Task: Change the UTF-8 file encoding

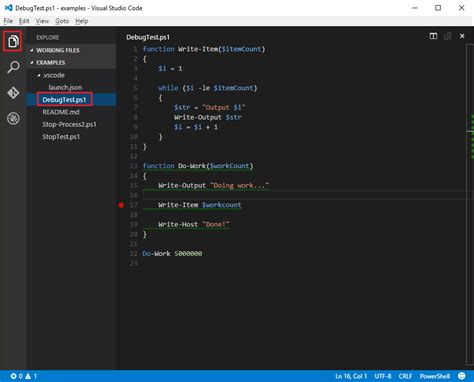Action: click(383, 376)
